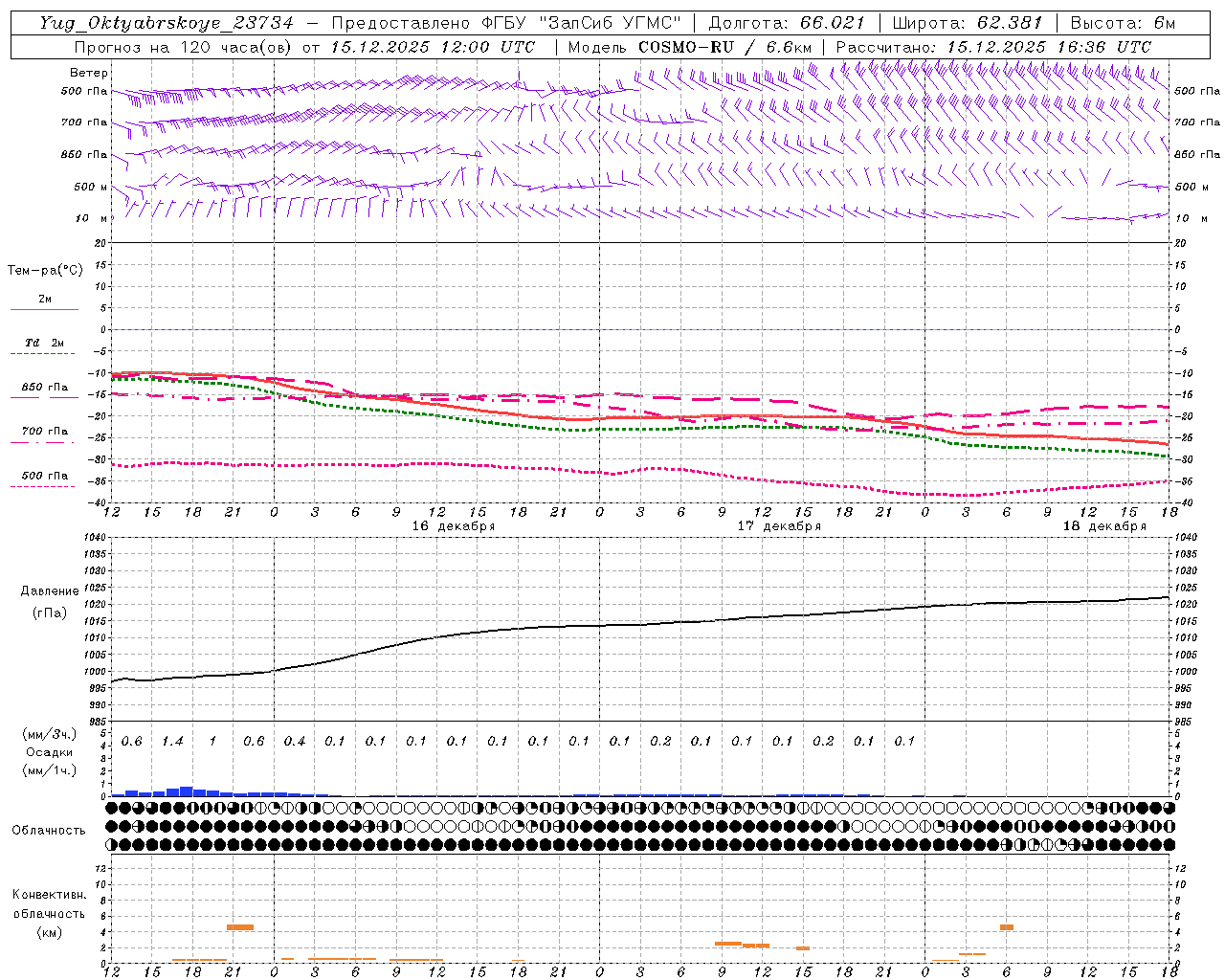The width and height of the screenshot is (1225, 980).
Task: Select the 'Широта: 62.381' header value
Action: click(x=967, y=23)
